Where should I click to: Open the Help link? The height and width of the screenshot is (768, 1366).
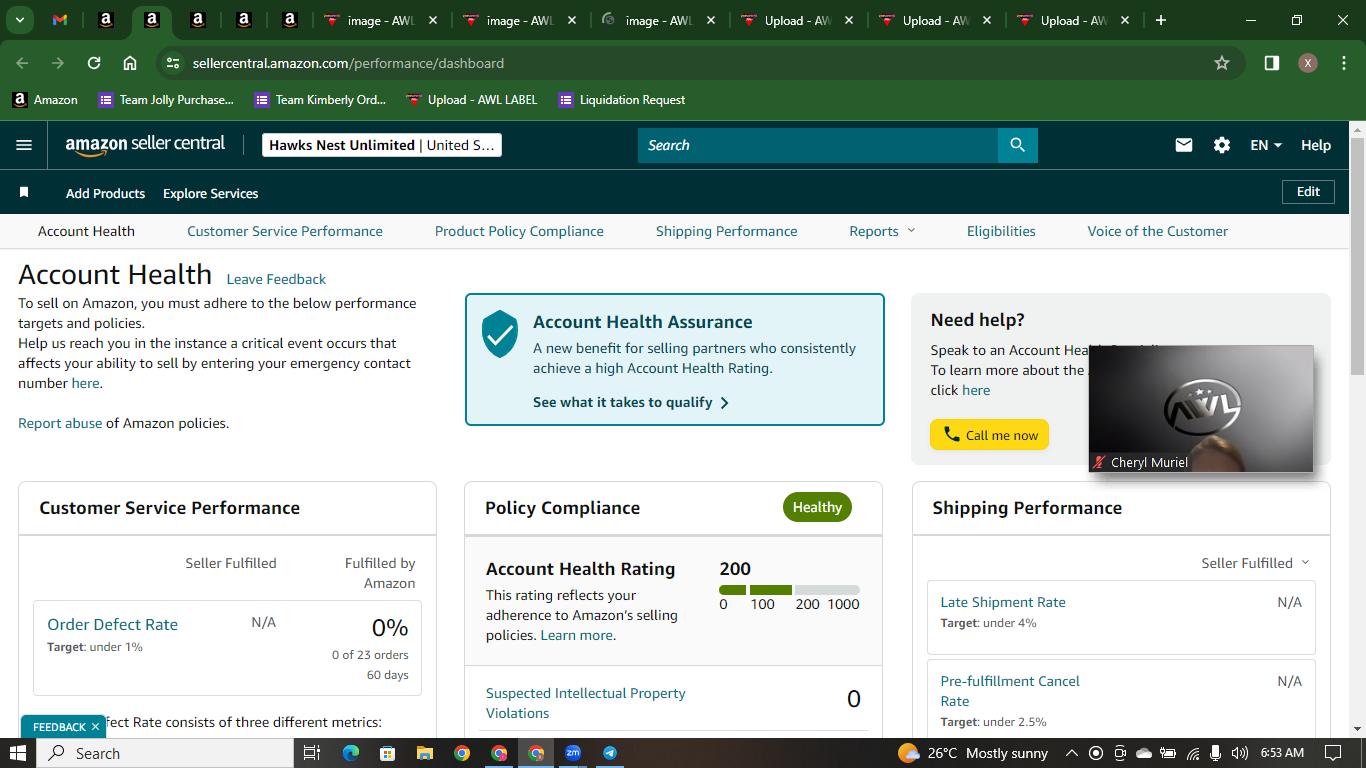(1316, 145)
